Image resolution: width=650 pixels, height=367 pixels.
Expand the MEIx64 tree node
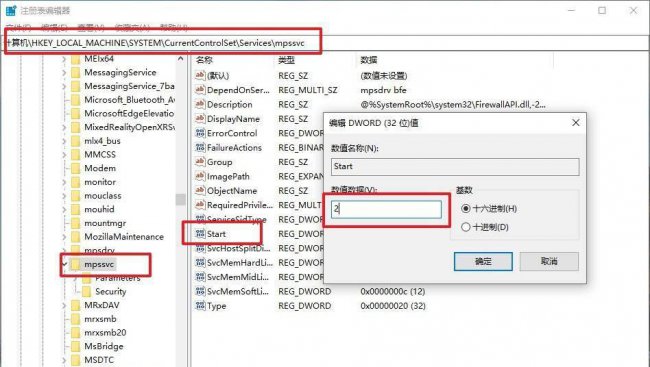pos(64,59)
